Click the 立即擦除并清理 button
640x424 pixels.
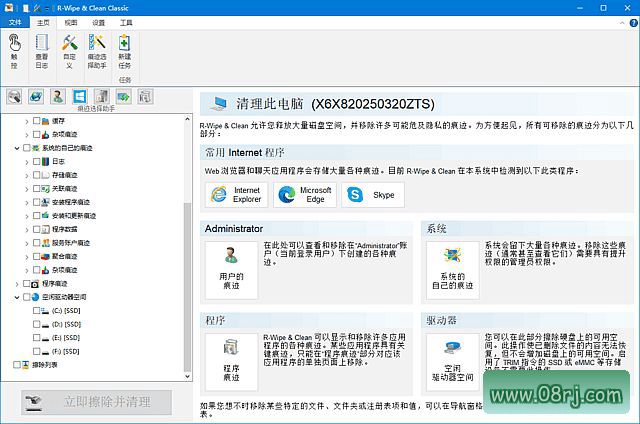96,402
